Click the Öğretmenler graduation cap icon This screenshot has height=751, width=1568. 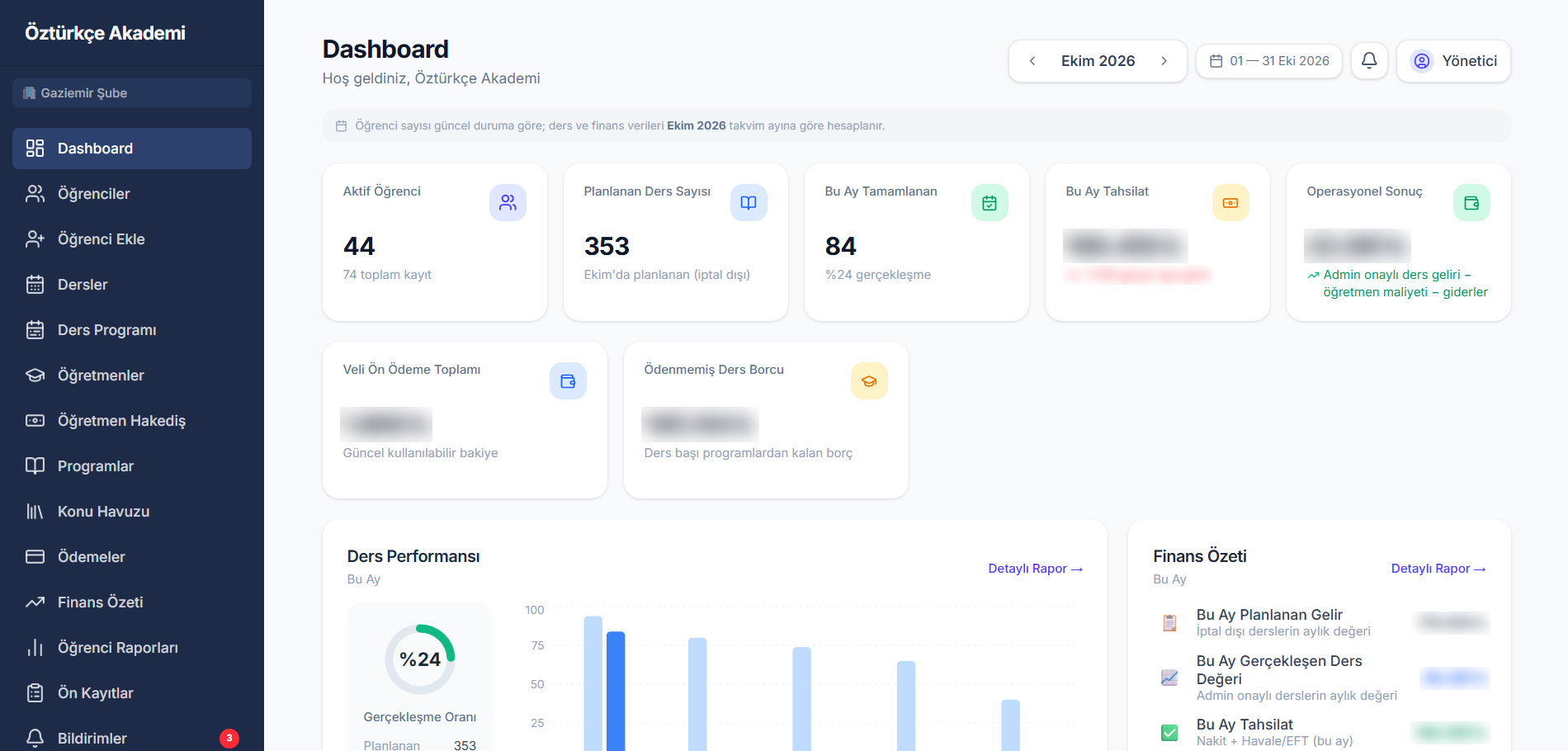35,375
